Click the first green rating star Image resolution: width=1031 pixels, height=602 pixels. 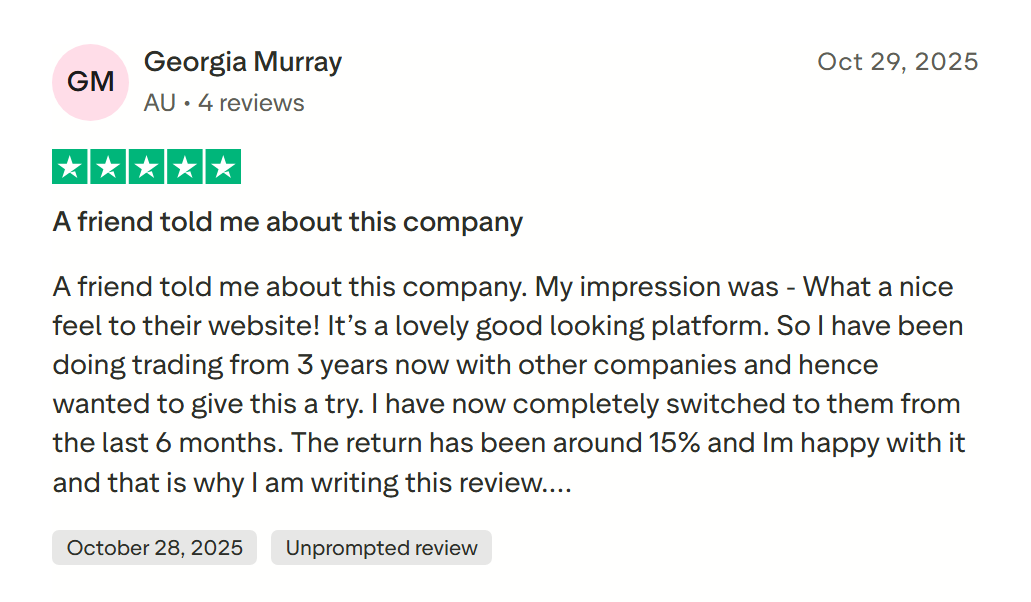click(x=70, y=167)
